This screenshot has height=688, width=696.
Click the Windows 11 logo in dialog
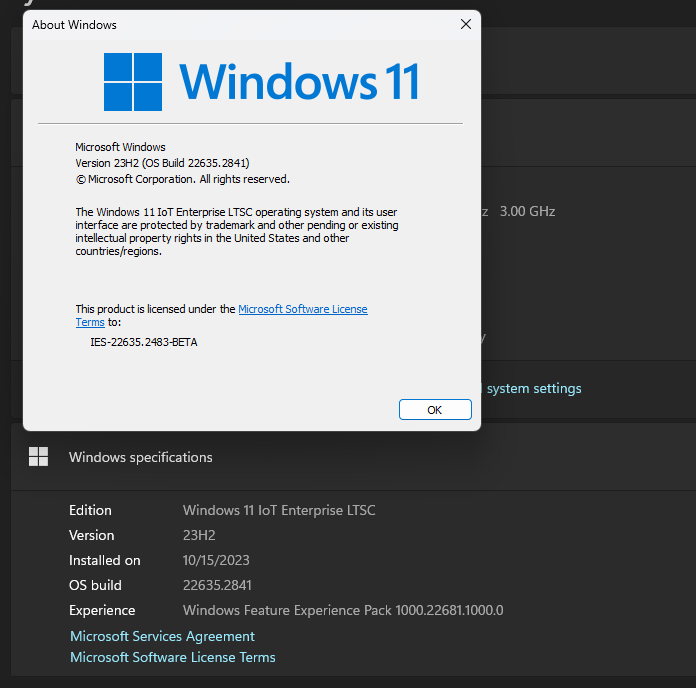pos(261,82)
